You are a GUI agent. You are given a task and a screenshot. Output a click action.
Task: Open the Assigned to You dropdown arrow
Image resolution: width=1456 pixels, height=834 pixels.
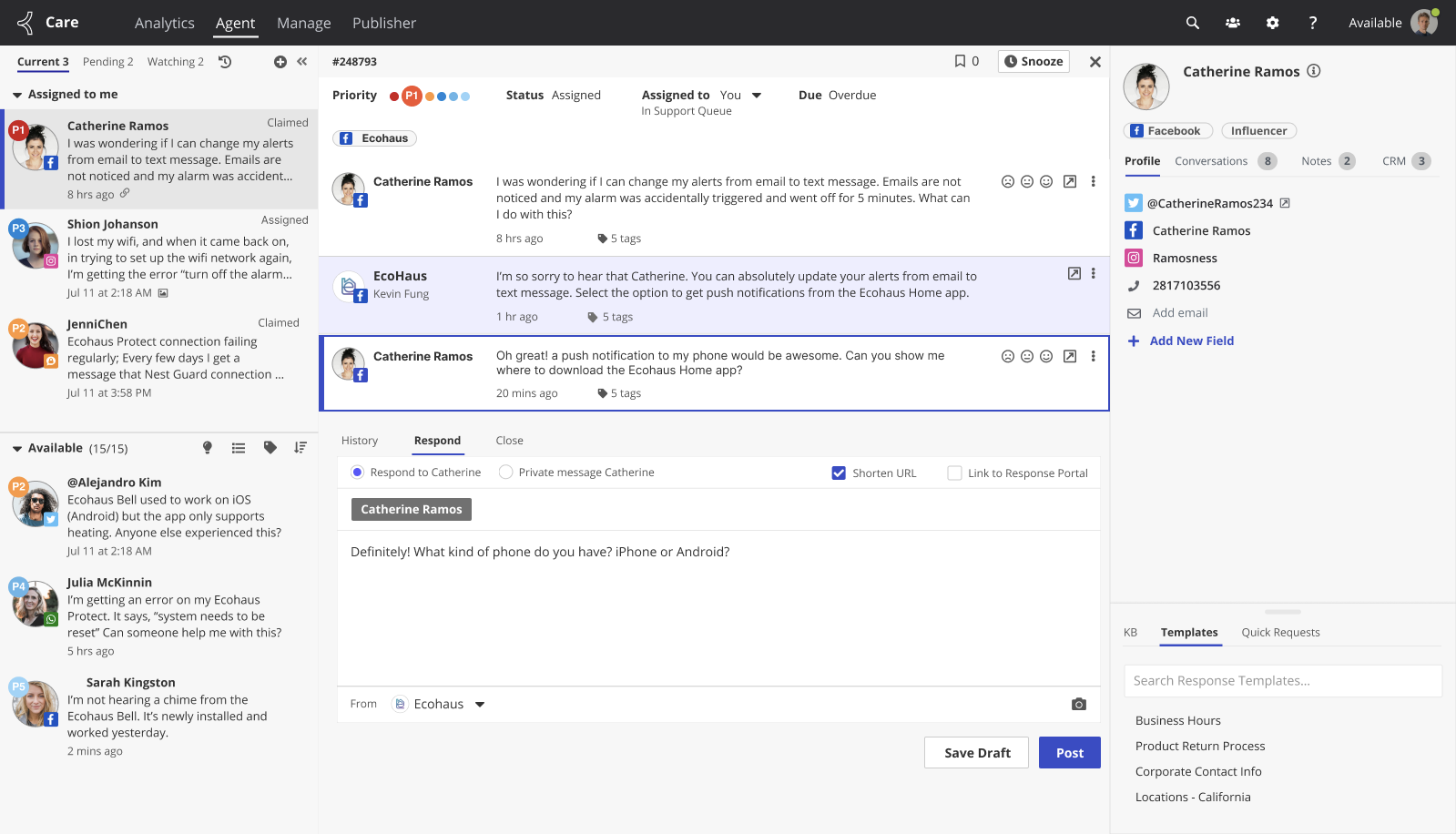pos(757,95)
